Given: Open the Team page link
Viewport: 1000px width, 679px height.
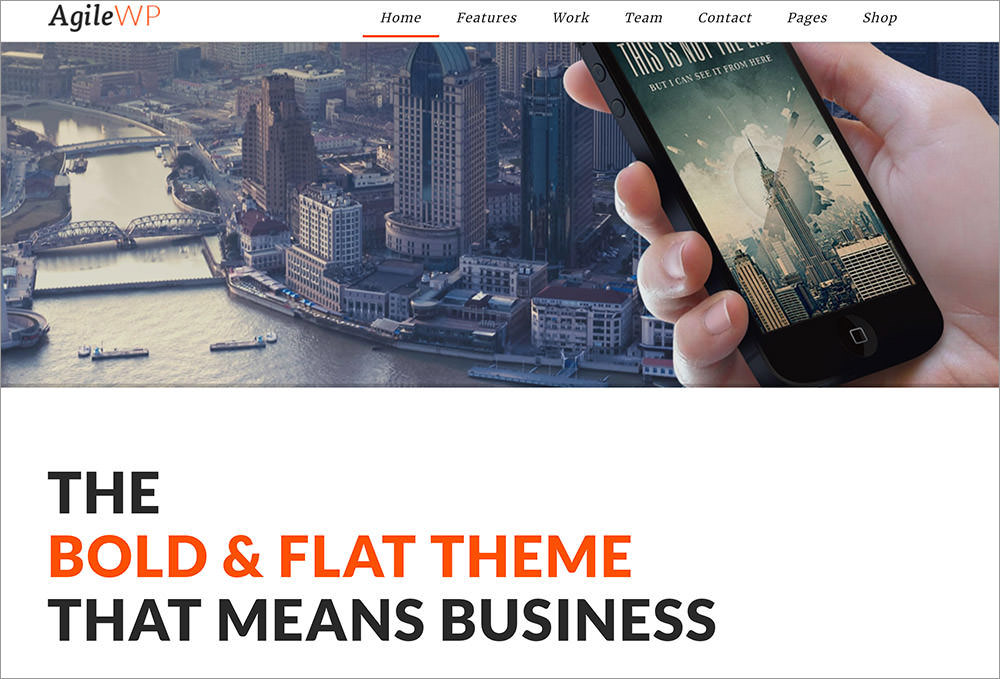Looking at the screenshot, I should 643,18.
